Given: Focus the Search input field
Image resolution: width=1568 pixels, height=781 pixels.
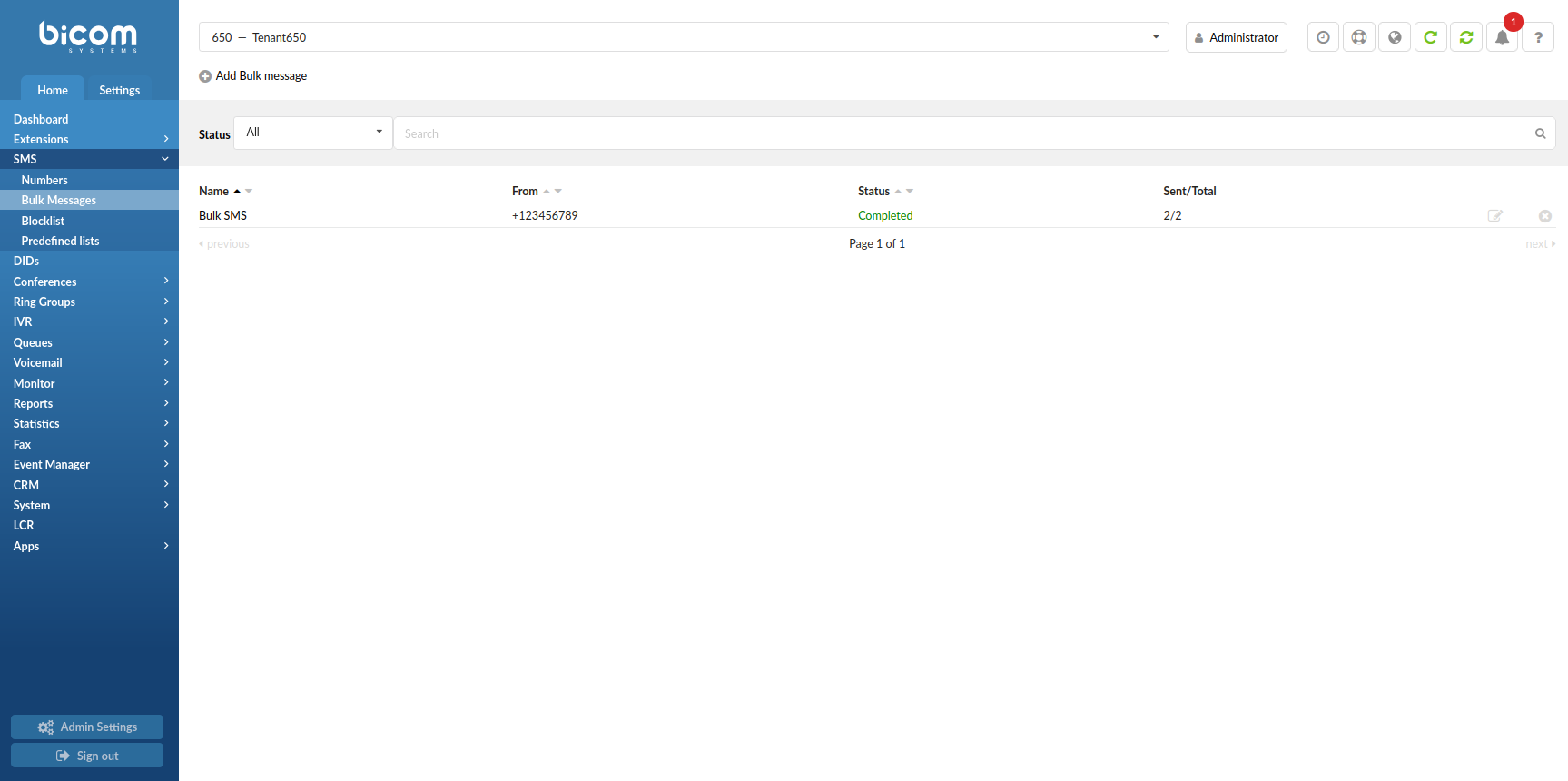Looking at the screenshot, I should pyautogui.click(x=962, y=133).
